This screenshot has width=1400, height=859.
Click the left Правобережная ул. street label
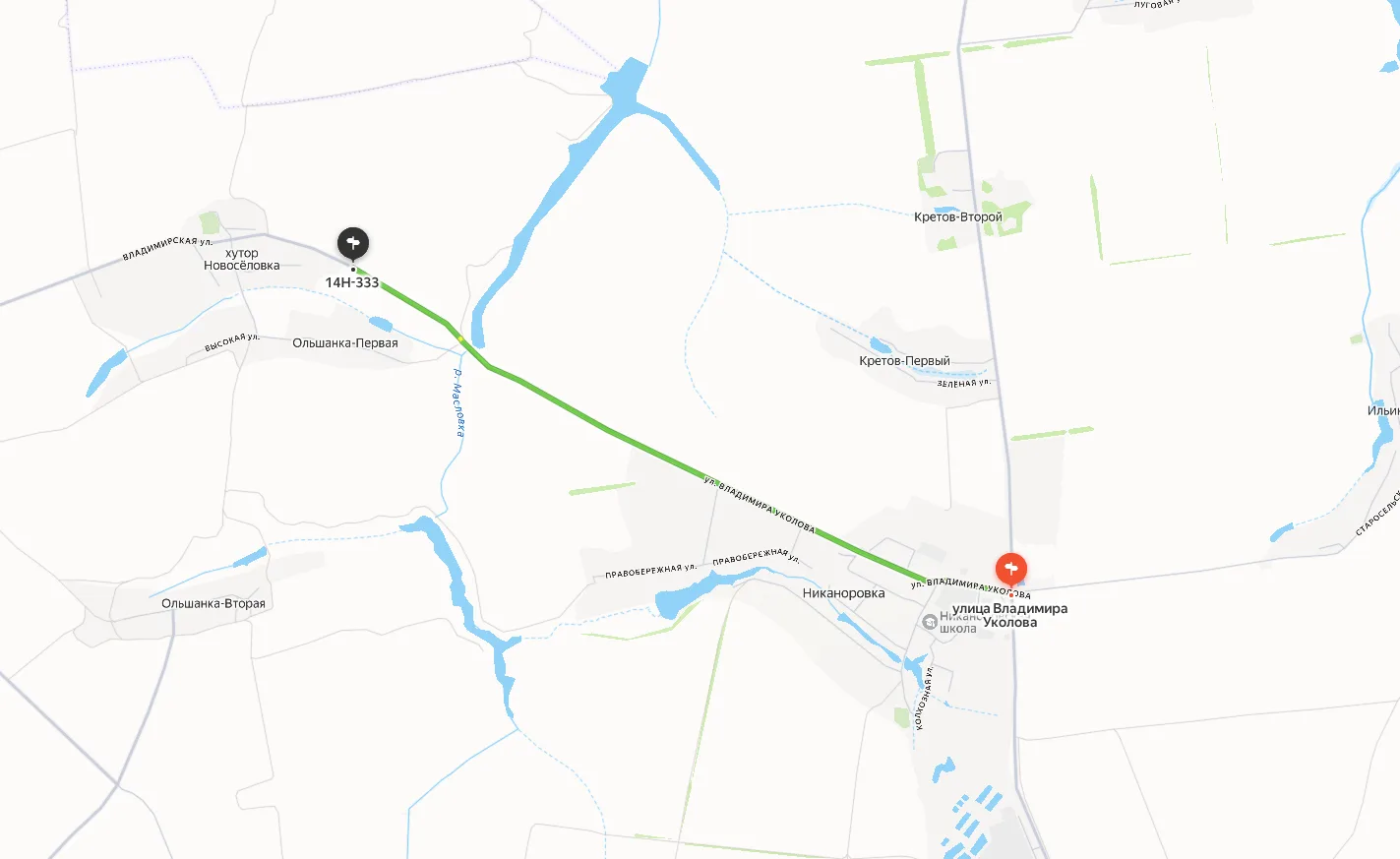(x=650, y=571)
